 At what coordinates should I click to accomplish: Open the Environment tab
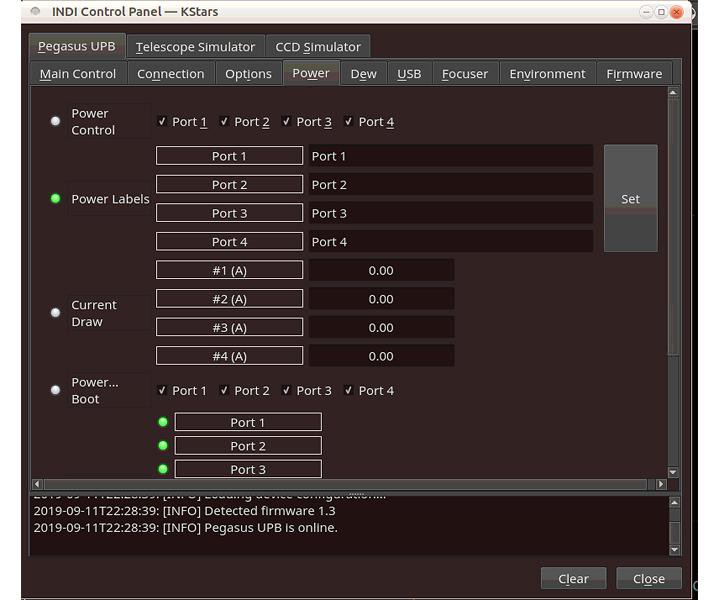pyautogui.click(x=547, y=74)
